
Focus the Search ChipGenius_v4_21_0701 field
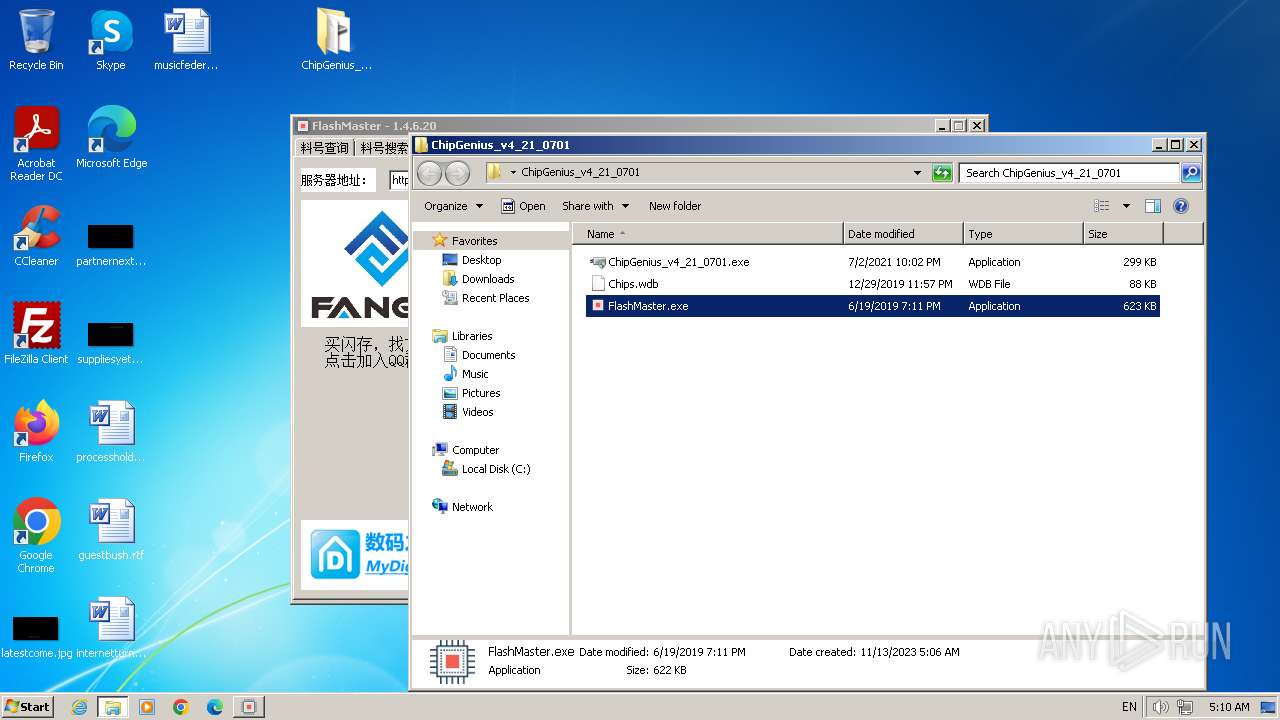pyautogui.click(x=1069, y=173)
